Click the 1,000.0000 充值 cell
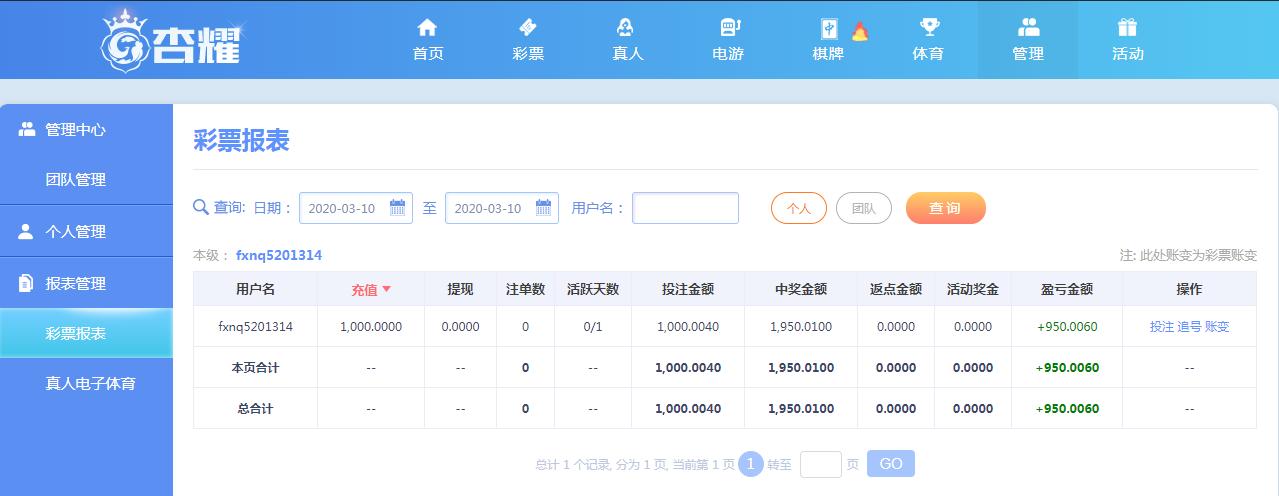This screenshot has width=1279, height=496. click(x=371, y=326)
